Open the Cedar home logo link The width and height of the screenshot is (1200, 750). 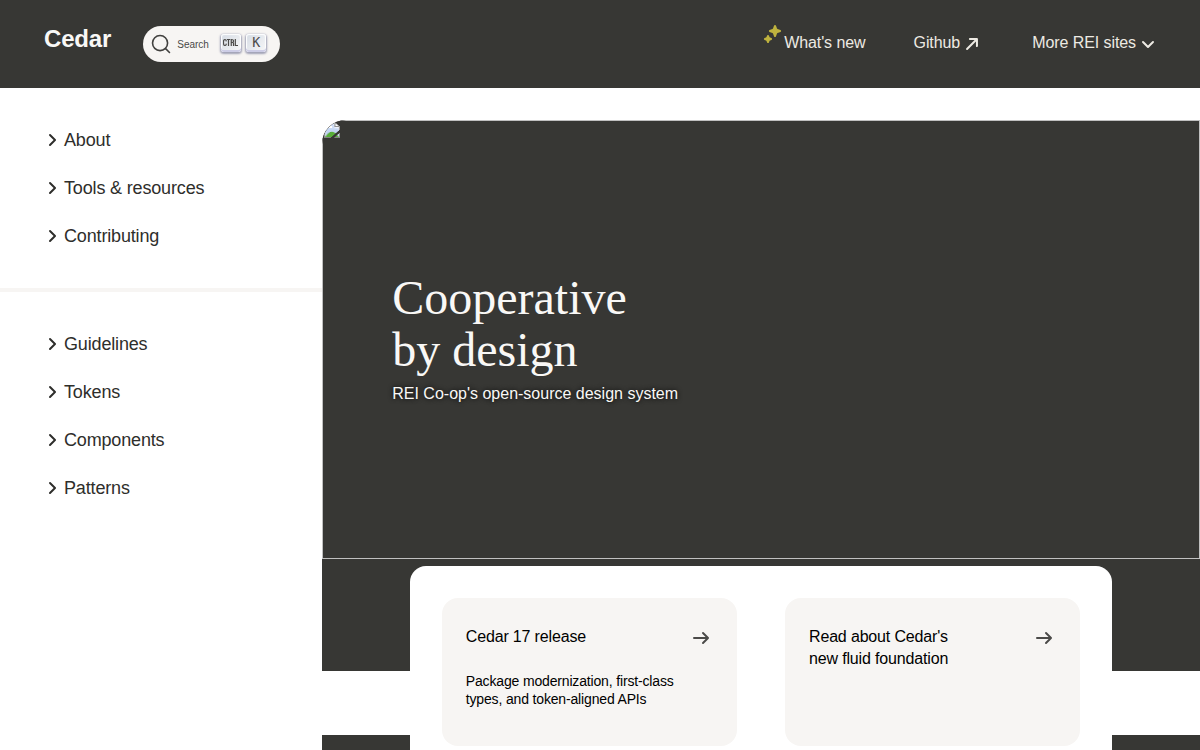77,39
